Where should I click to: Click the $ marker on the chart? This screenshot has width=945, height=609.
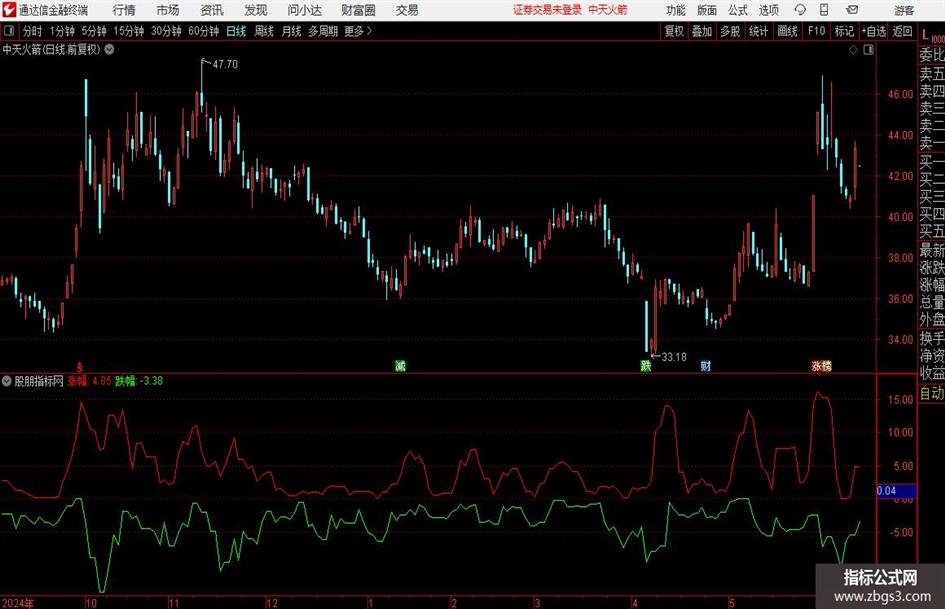point(80,366)
